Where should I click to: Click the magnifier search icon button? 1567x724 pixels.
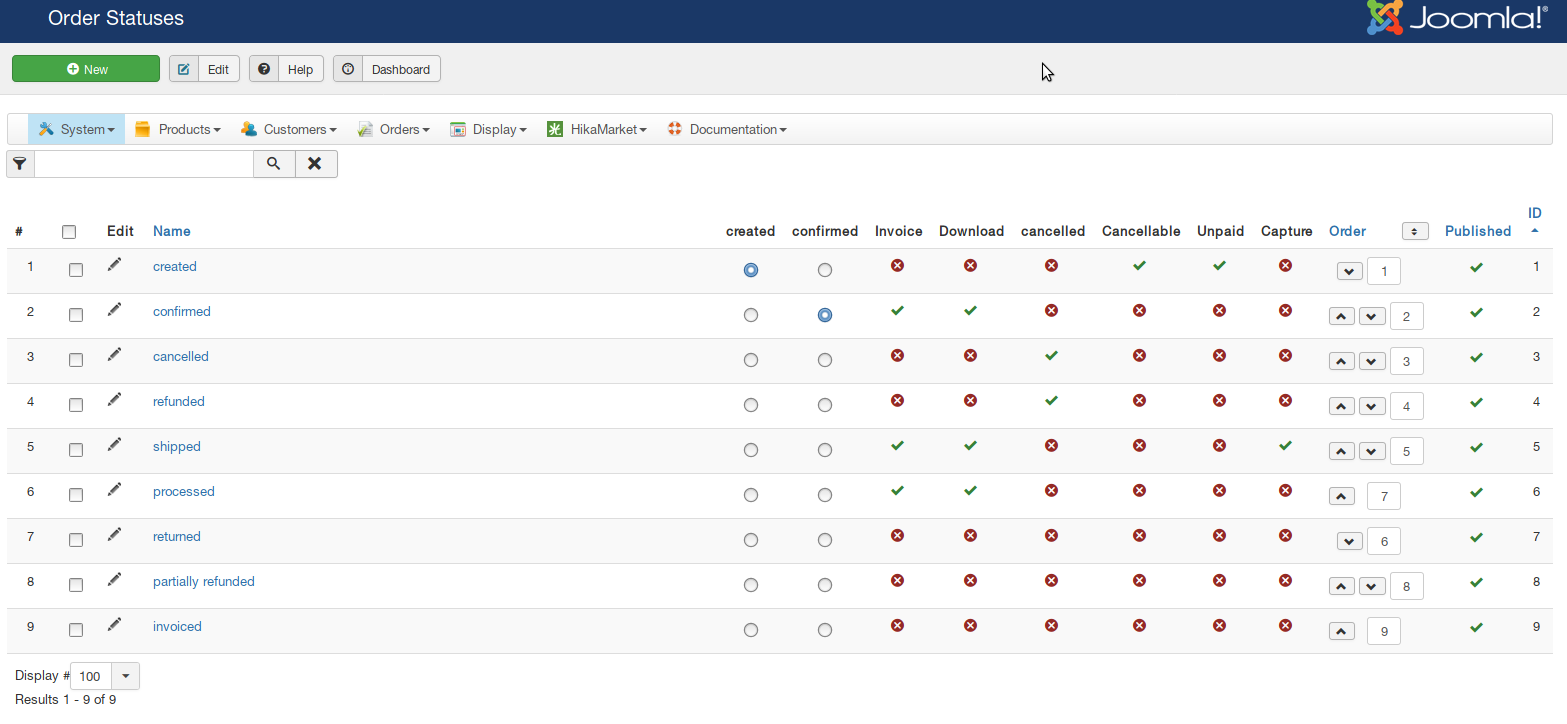(x=274, y=164)
